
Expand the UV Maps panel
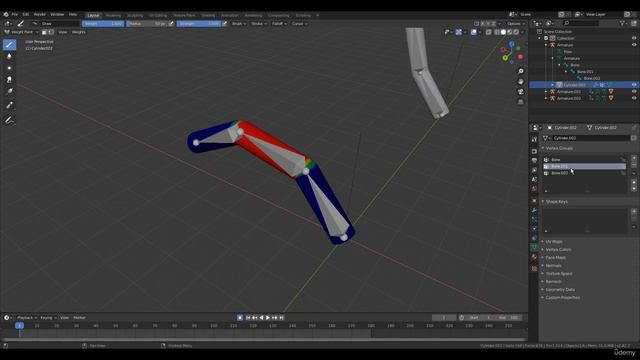point(554,242)
